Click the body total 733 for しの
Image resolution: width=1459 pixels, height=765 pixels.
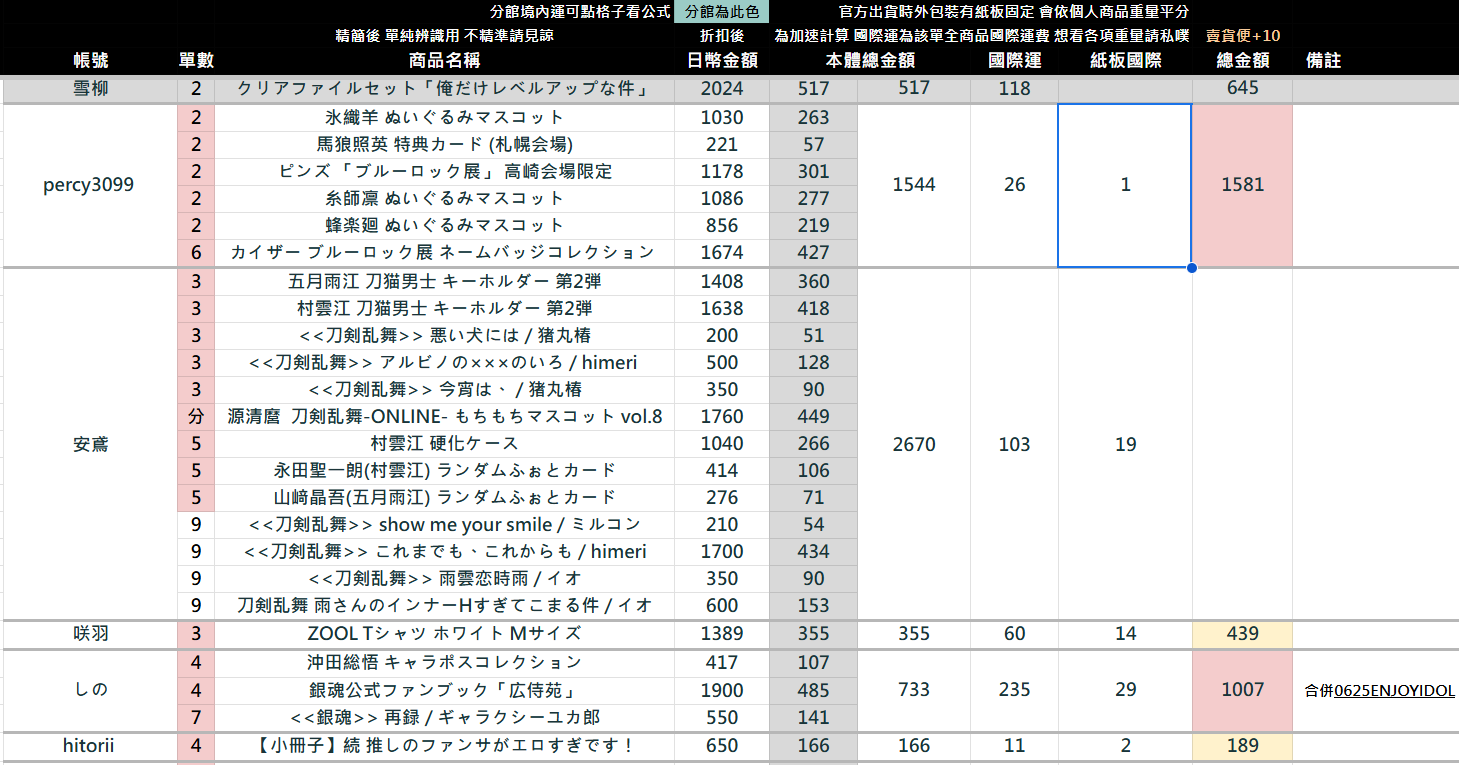tap(914, 690)
